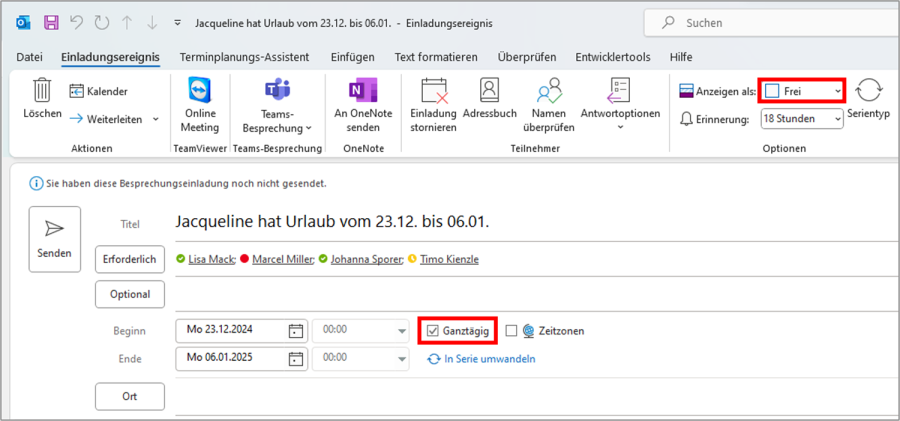
Task: Open the calendar picker for Ende date
Action: (295, 358)
